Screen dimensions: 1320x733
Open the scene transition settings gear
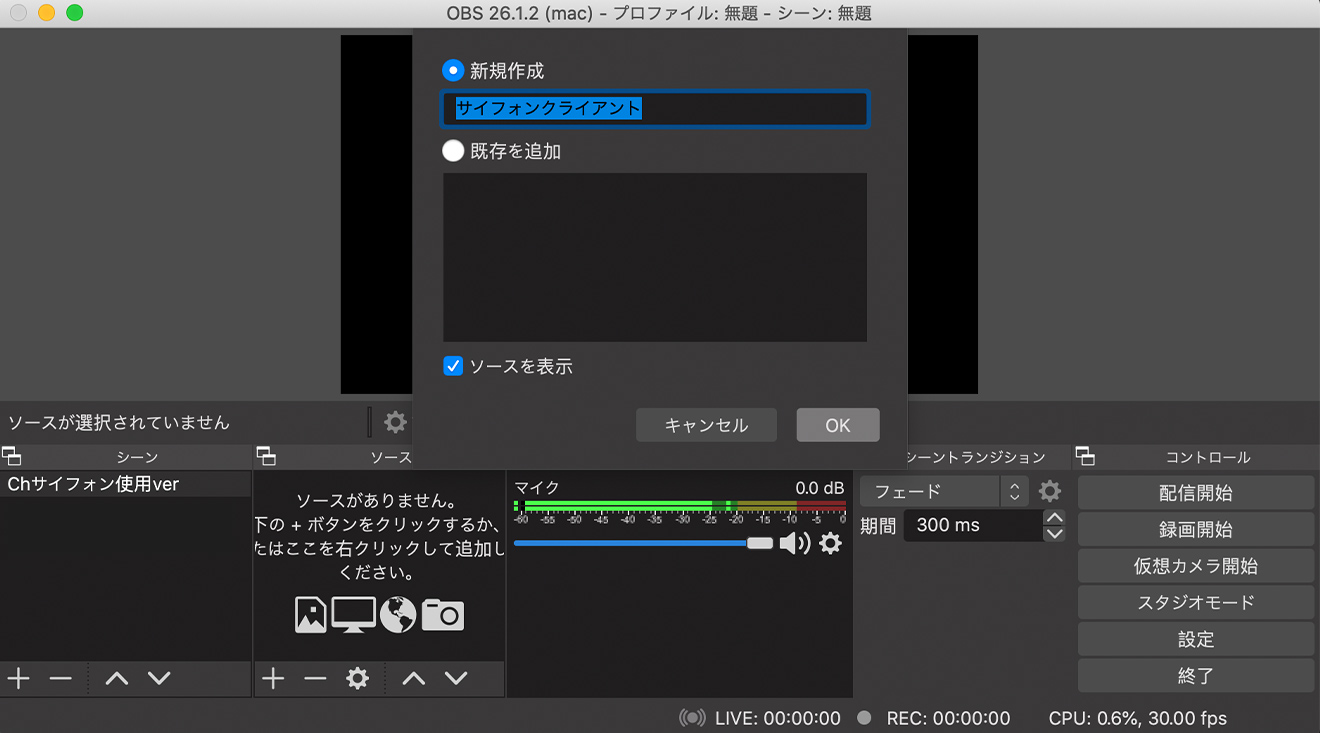click(x=1049, y=491)
